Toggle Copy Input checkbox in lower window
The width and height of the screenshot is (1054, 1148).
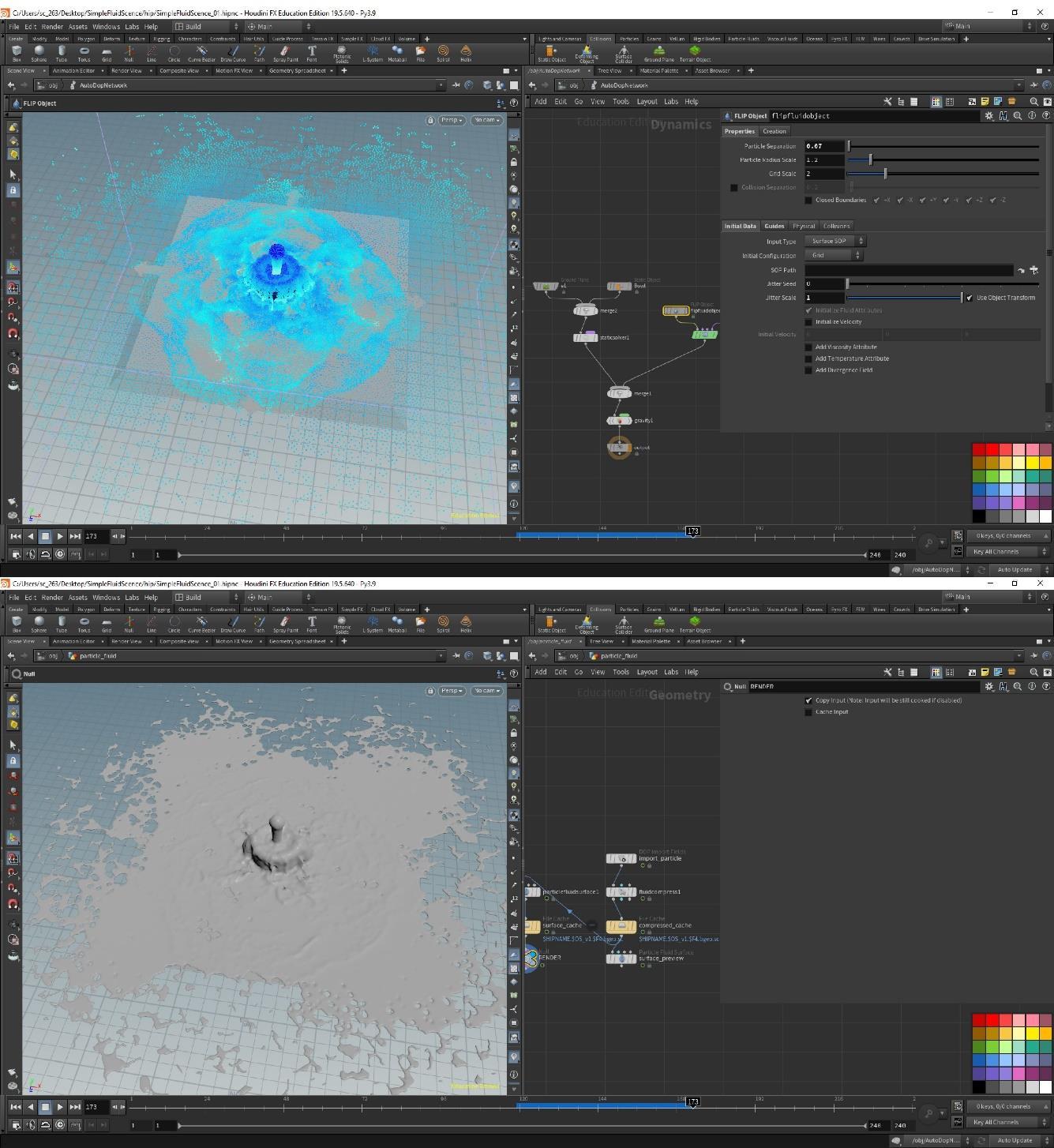[x=808, y=700]
